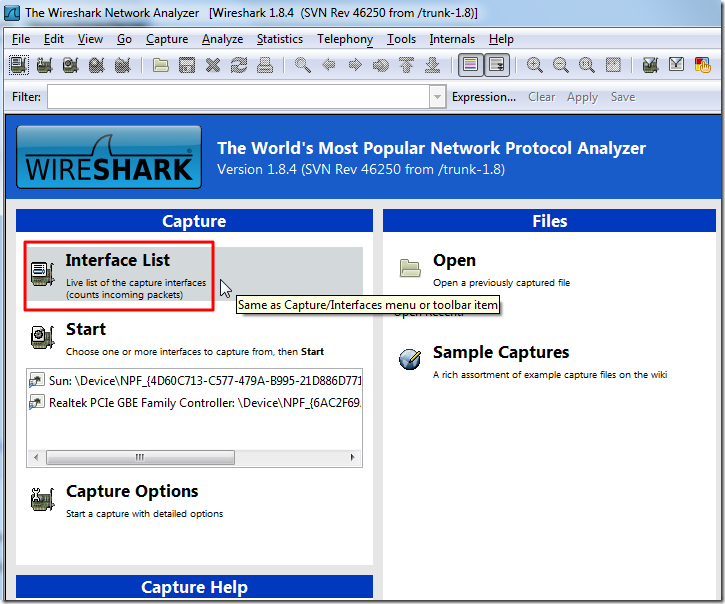This screenshot has height=604, width=725.
Task: Toggle colorize packet list button
Action: click(471, 65)
